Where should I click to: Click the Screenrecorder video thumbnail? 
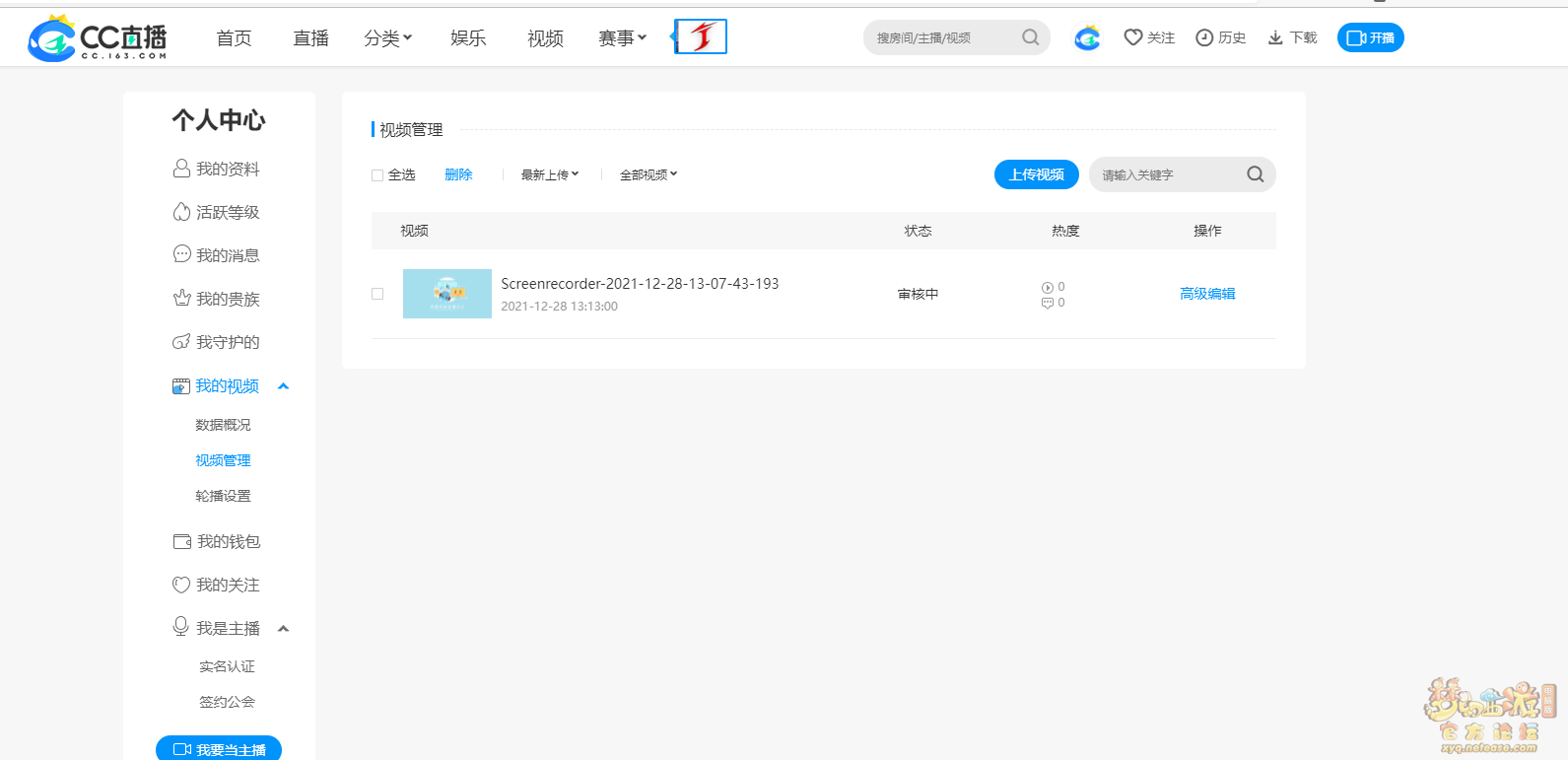447,294
